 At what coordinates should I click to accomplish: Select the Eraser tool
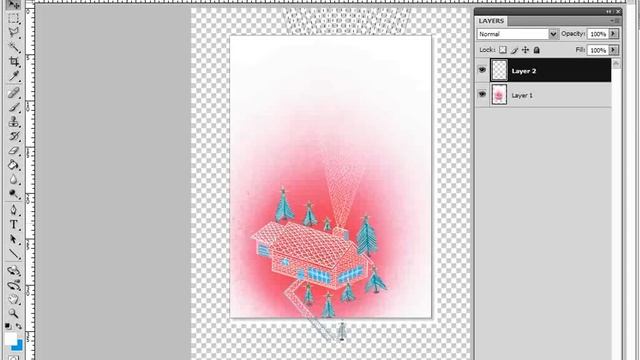[13, 151]
